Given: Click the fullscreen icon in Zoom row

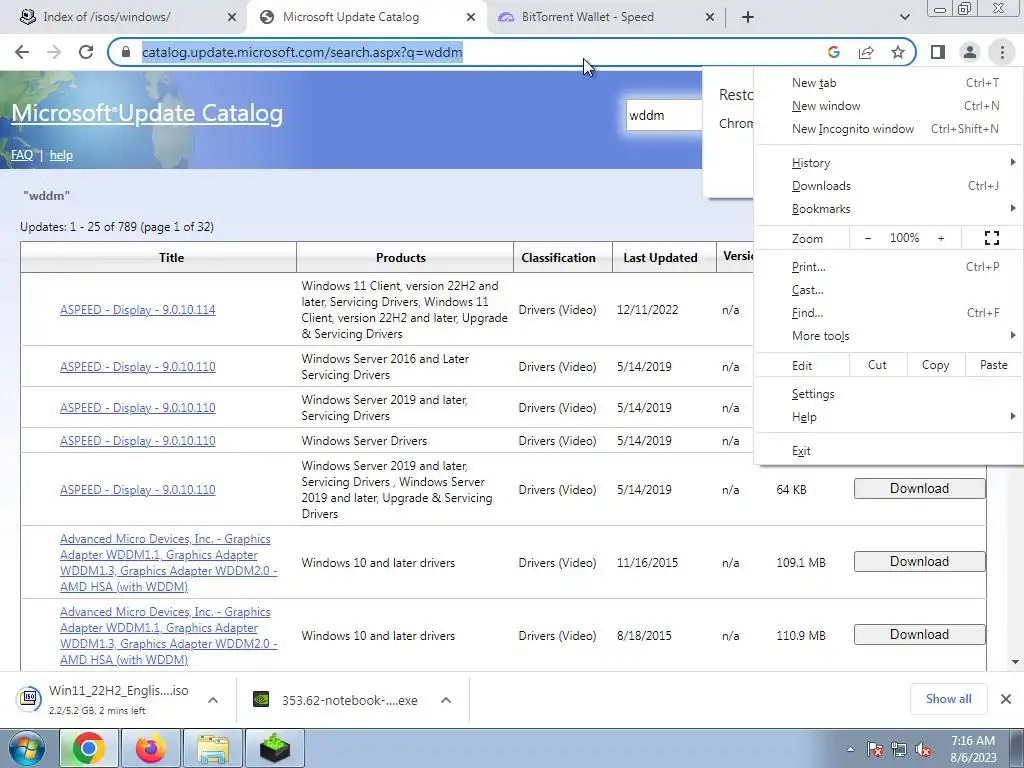Looking at the screenshot, I should point(991,238).
